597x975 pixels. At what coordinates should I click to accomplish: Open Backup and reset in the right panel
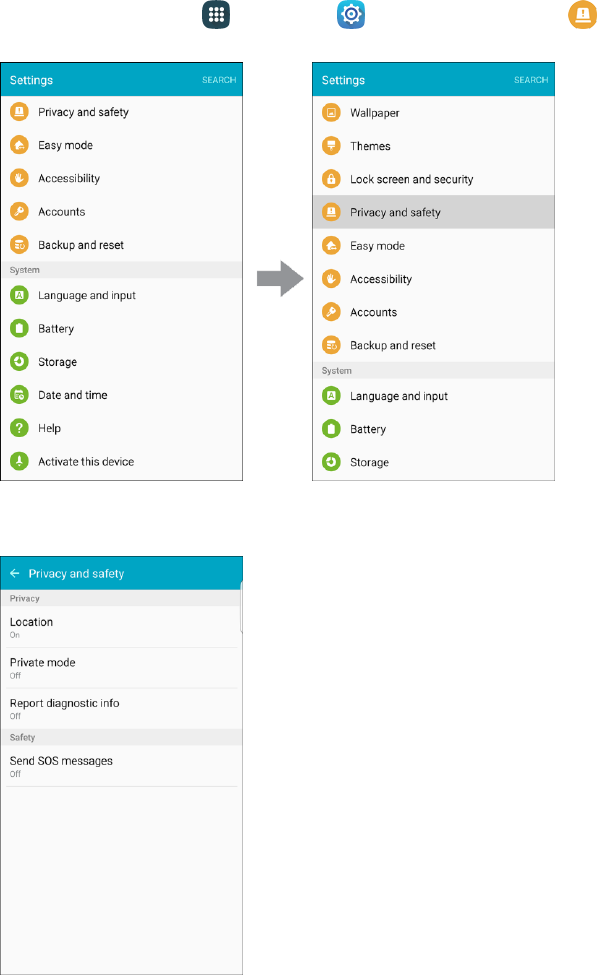pos(433,345)
